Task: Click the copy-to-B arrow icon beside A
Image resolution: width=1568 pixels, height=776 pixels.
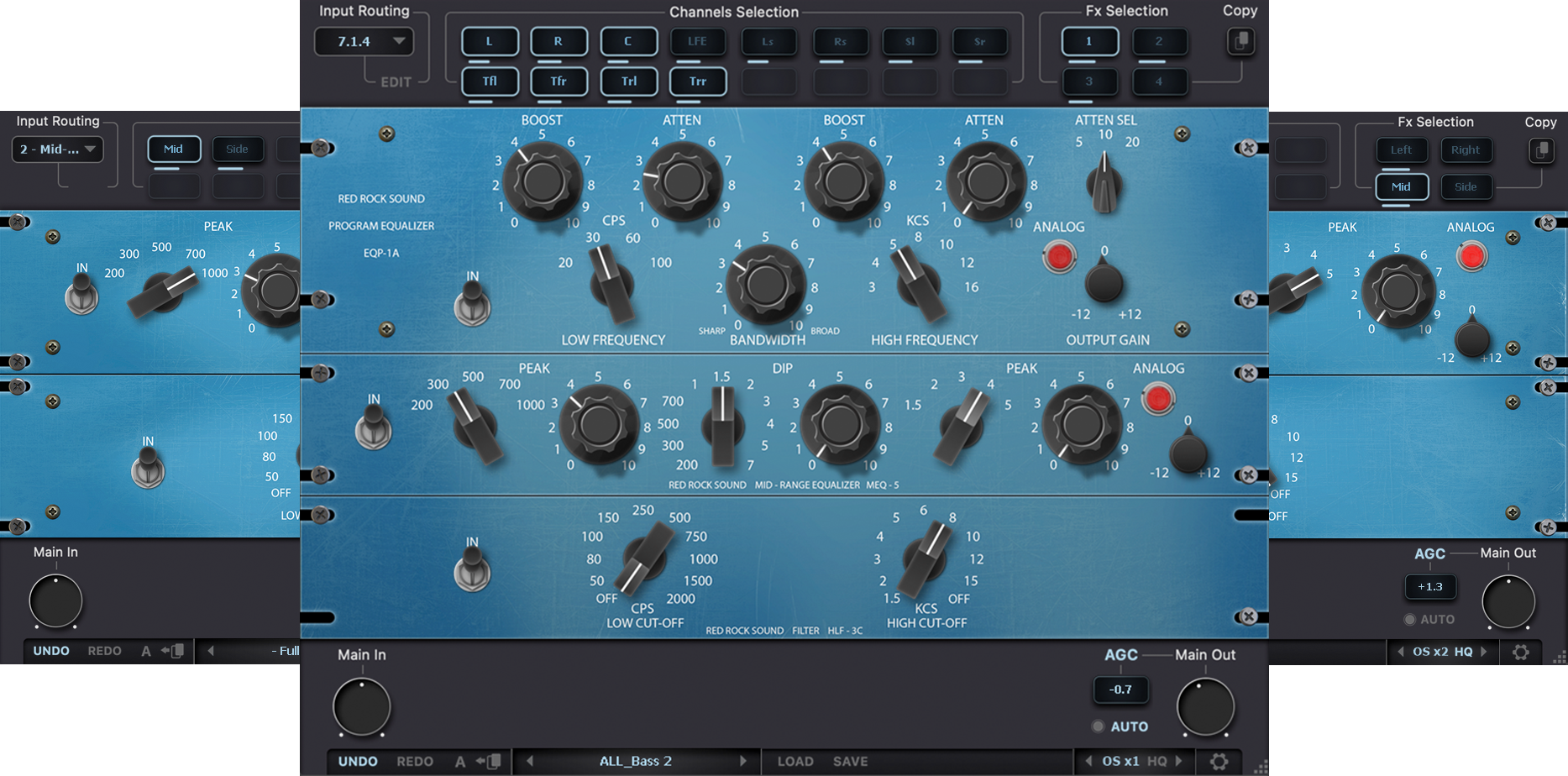Action: [x=490, y=761]
